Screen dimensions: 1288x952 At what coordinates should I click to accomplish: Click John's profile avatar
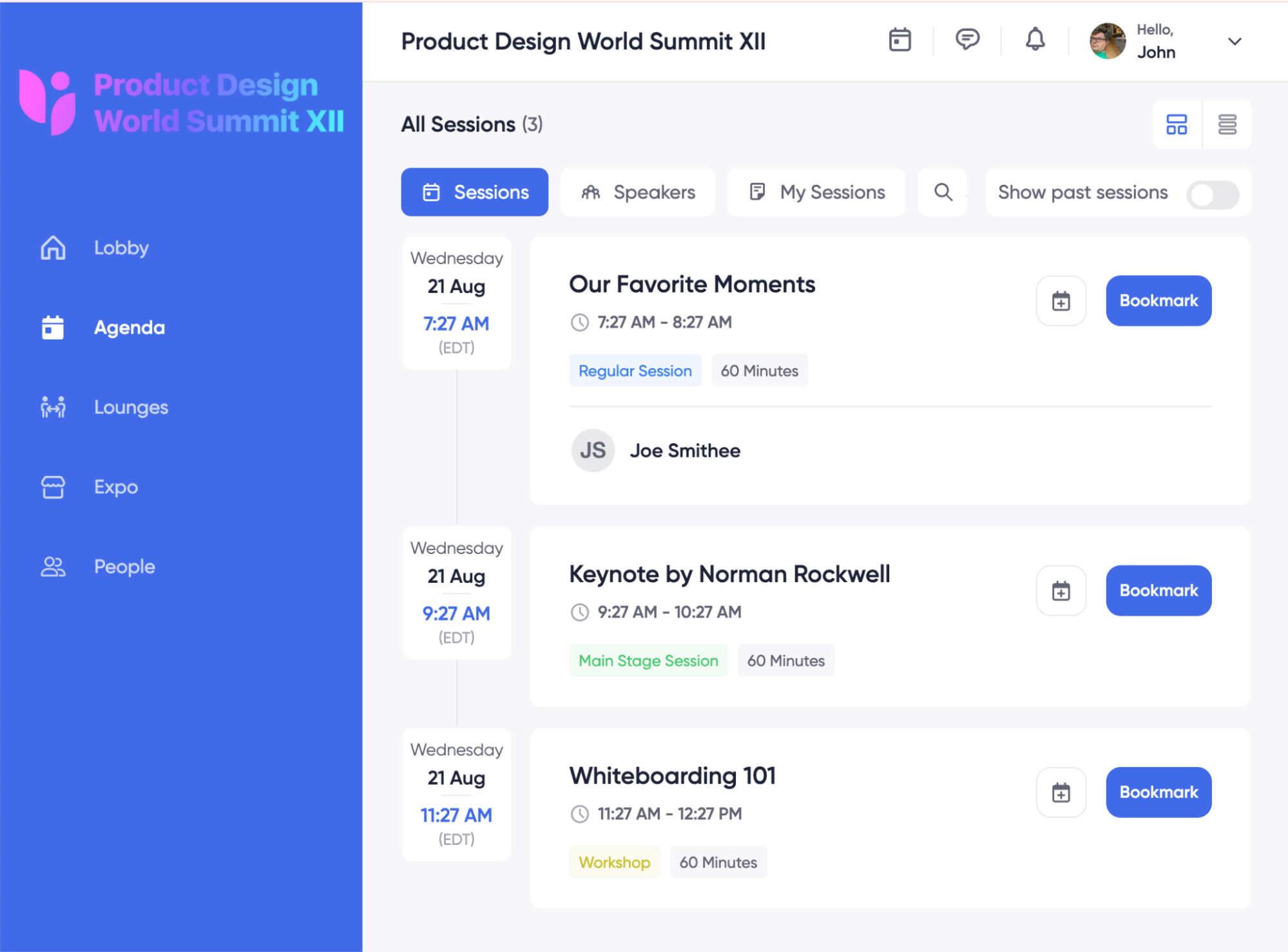pyautogui.click(x=1108, y=41)
